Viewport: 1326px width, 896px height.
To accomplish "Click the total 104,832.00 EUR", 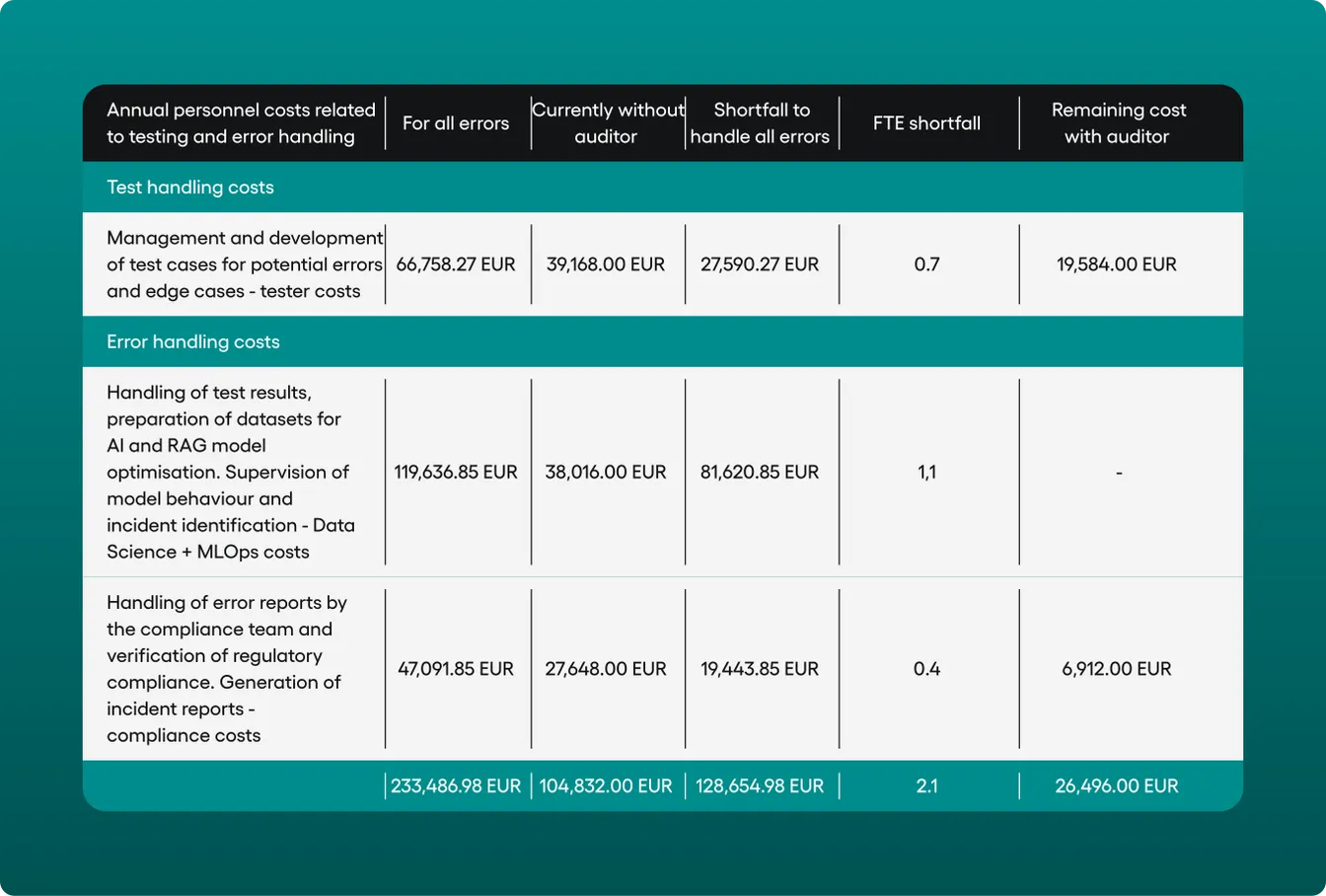I will [606, 786].
